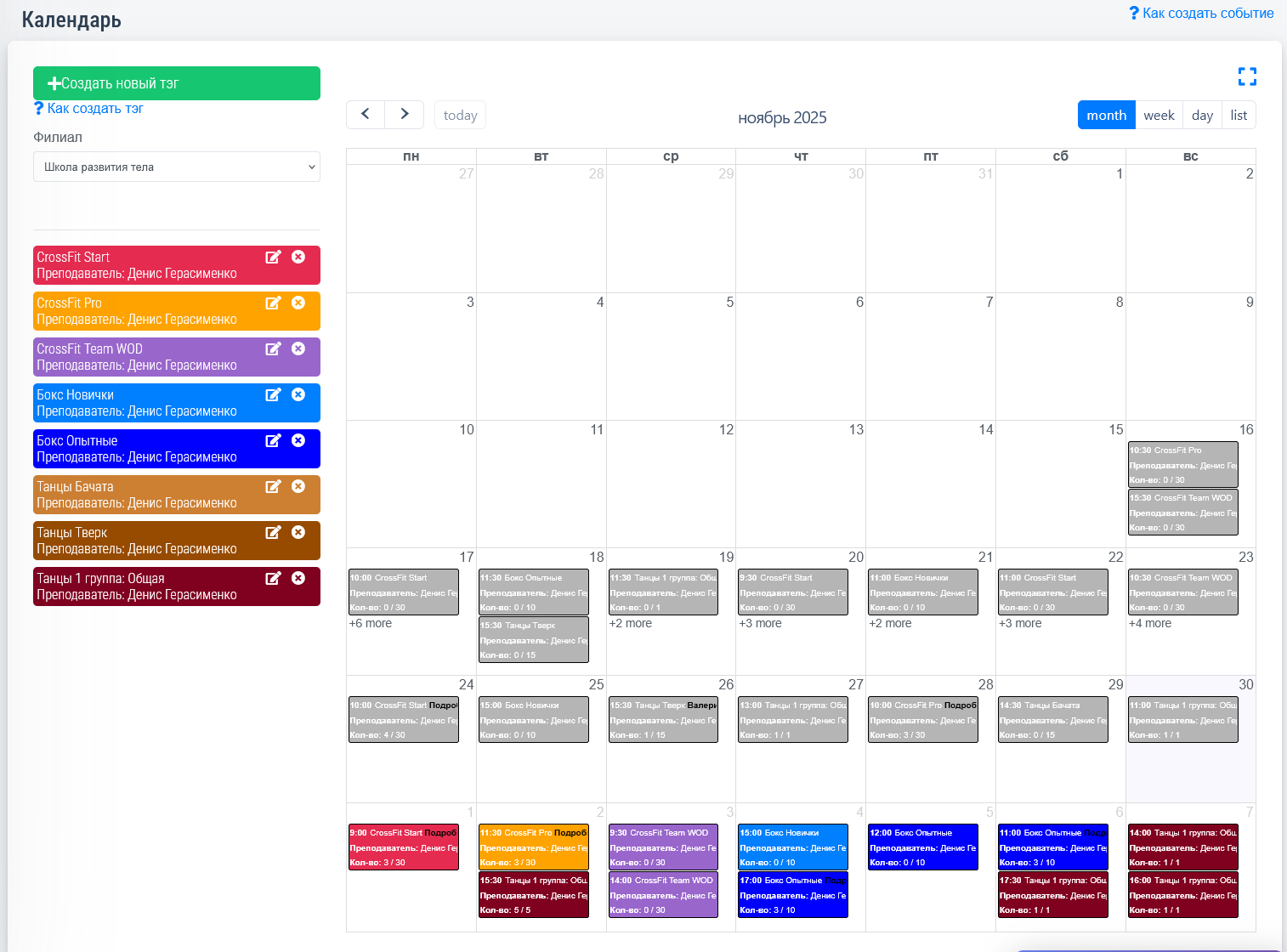This screenshot has width=1287, height=952.
Task: Click edit icon on CrossFit Start tag
Action: (x=273, y=257)
